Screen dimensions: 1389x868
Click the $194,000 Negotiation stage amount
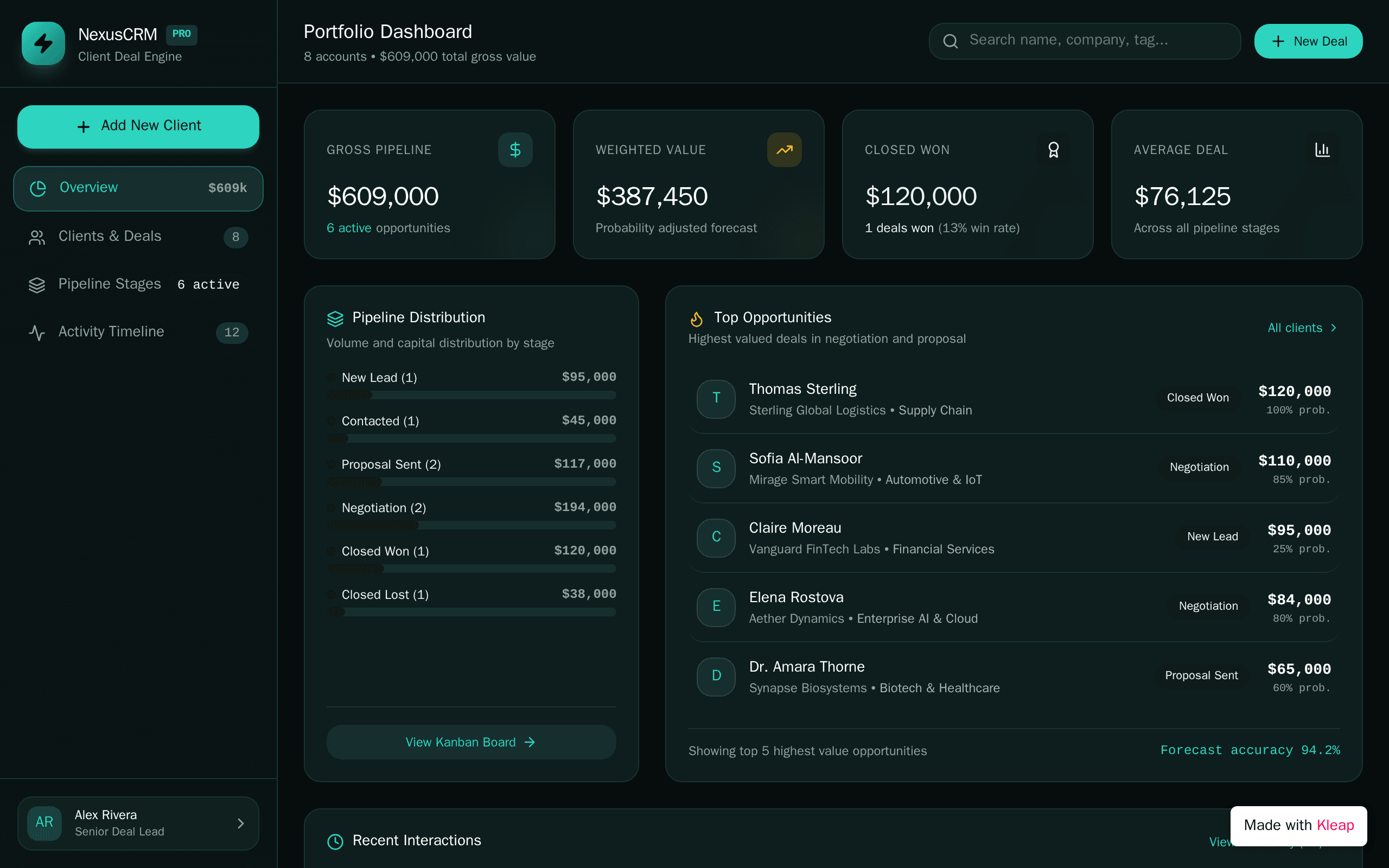click(585, 507)
